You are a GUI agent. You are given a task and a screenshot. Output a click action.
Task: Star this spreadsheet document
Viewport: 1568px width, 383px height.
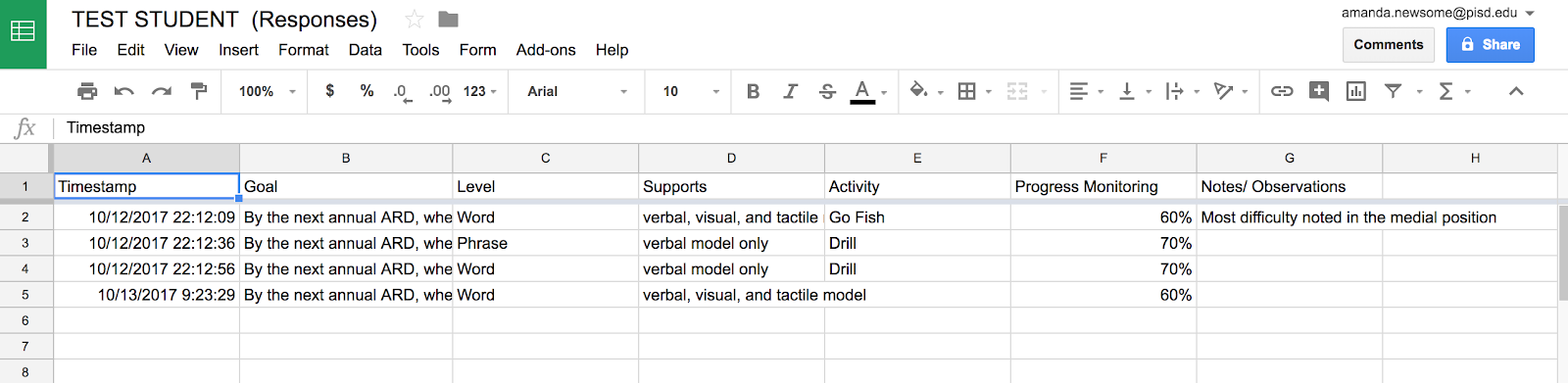415,20
